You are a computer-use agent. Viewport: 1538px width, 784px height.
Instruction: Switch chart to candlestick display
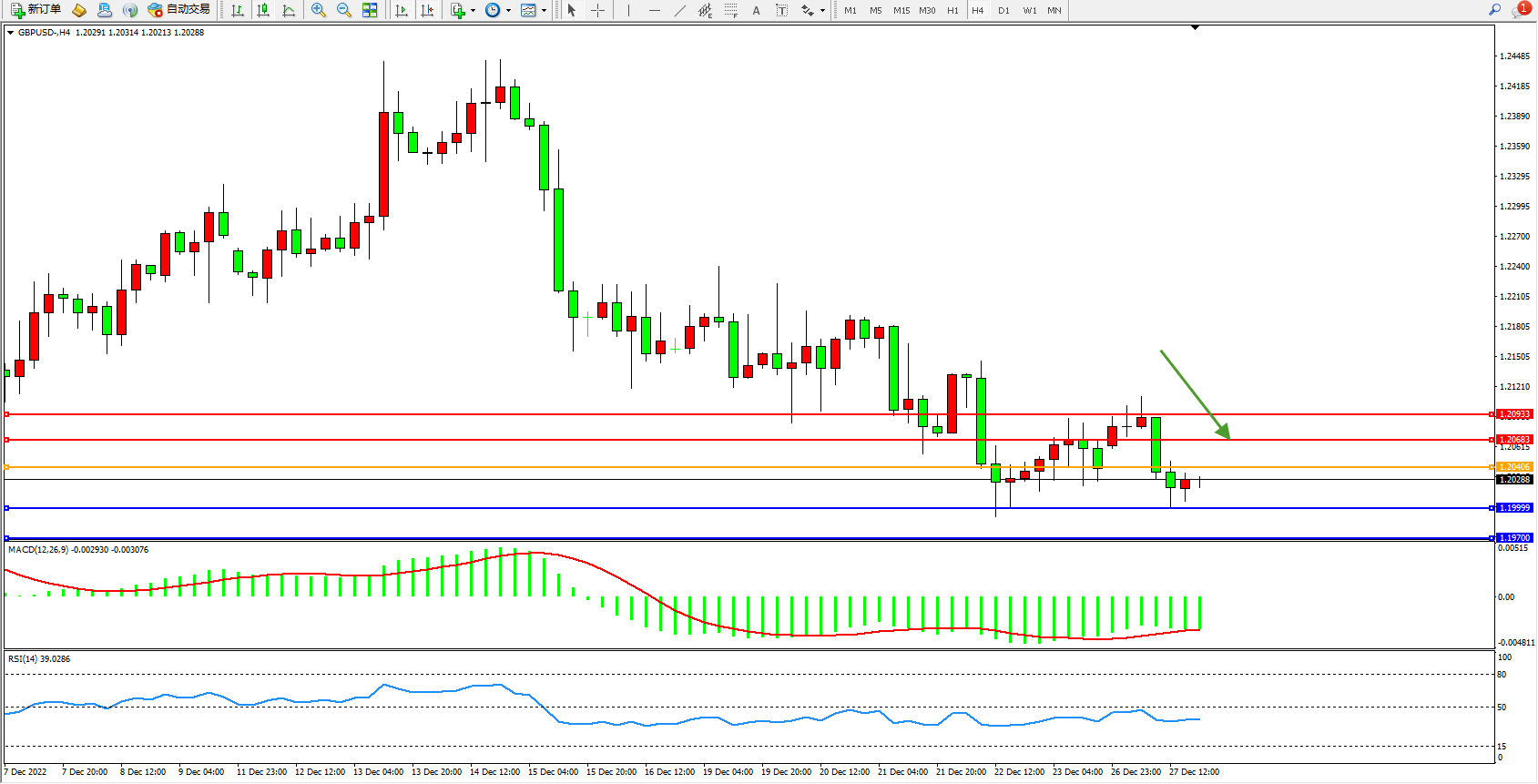pyautogui.click(x=263, y=10)
